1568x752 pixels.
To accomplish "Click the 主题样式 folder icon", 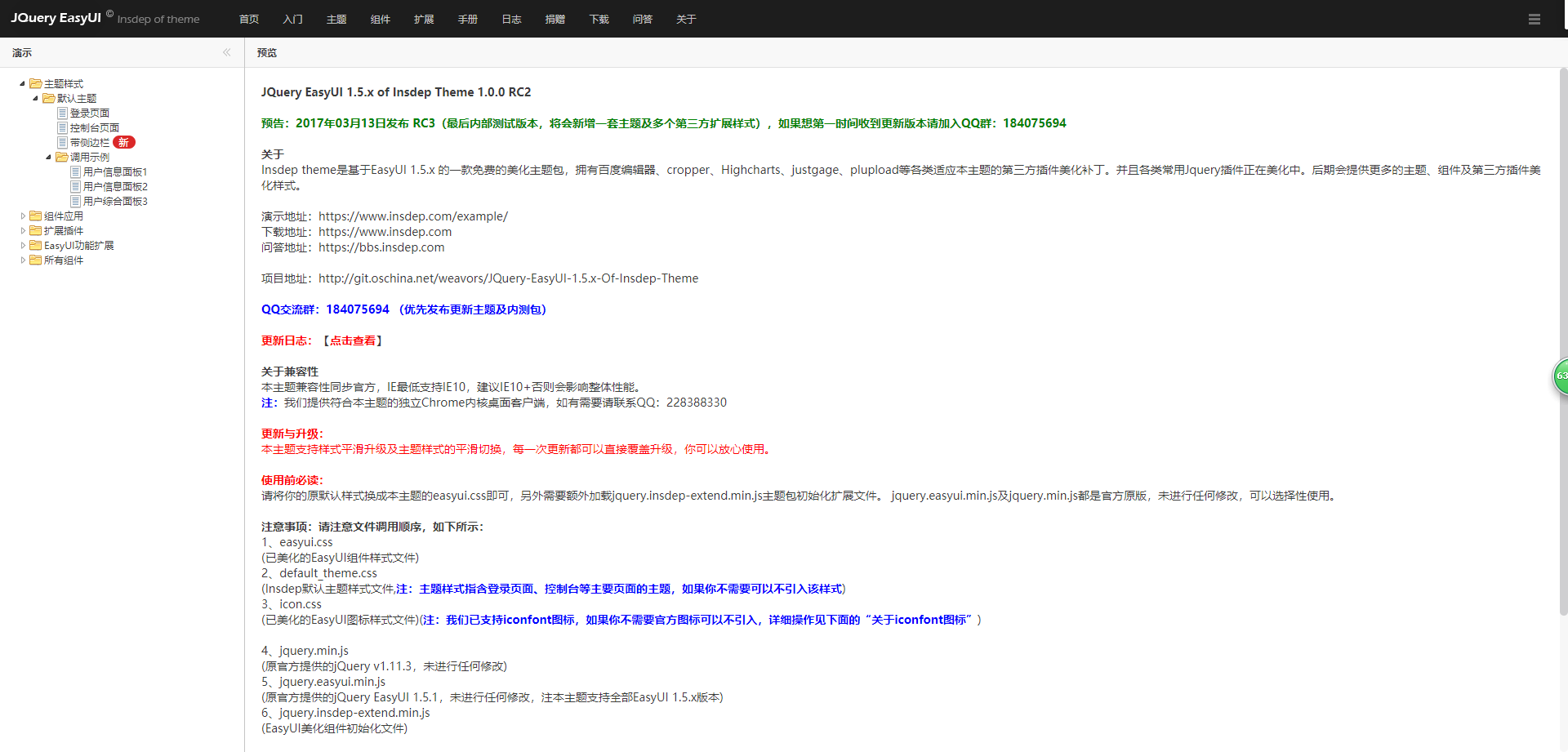I will pyautogui.click(x=36, y=83).
